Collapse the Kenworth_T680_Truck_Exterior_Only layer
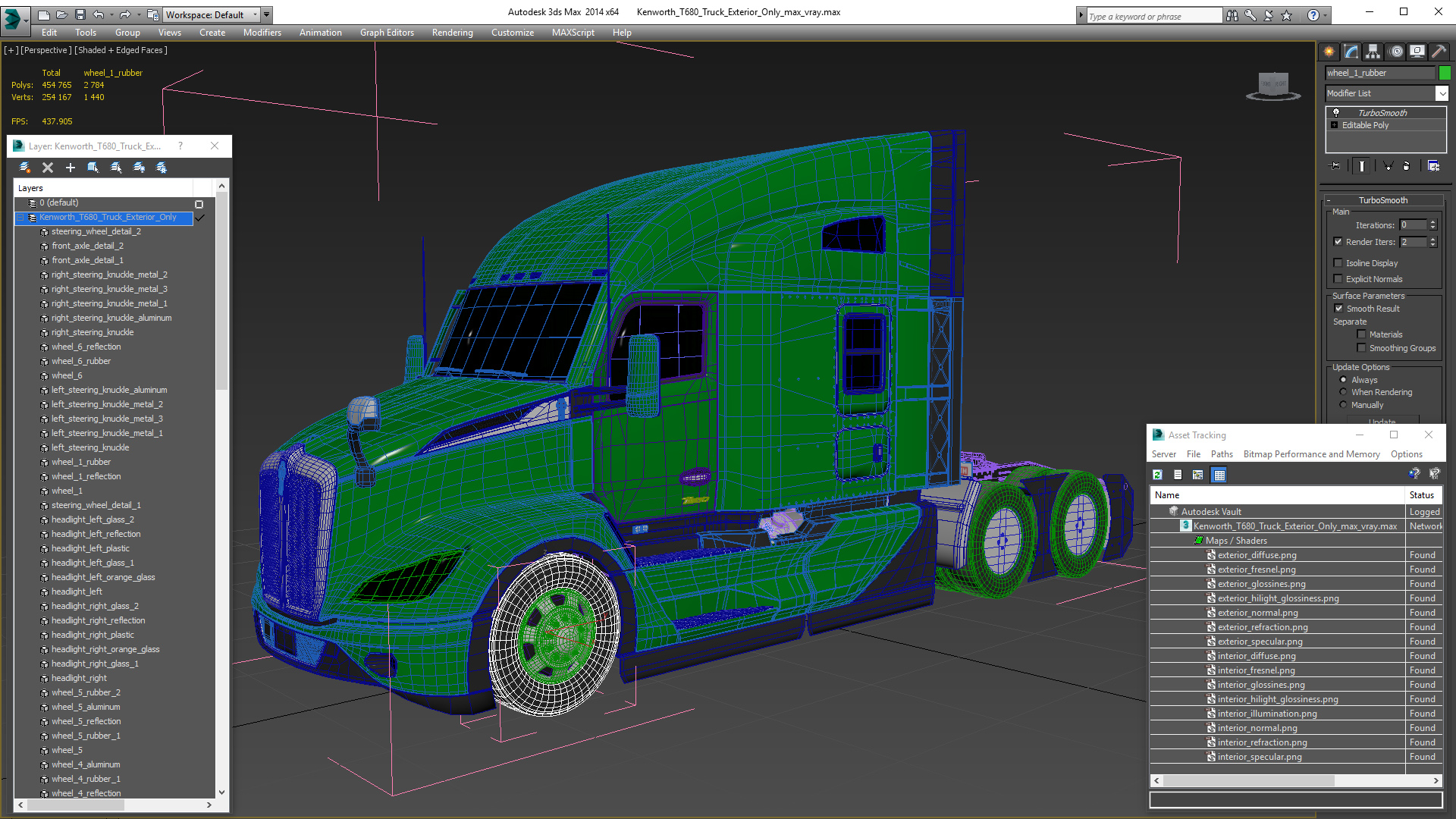 click(20, 218)
